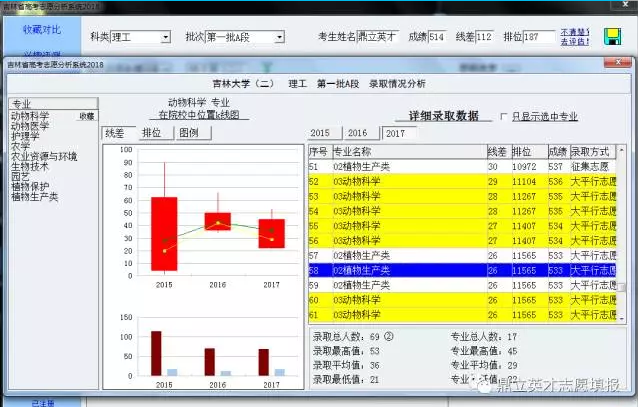The image size is (638, 407).
Task: Click the 线差 table column header
Action: pos(499,152)
